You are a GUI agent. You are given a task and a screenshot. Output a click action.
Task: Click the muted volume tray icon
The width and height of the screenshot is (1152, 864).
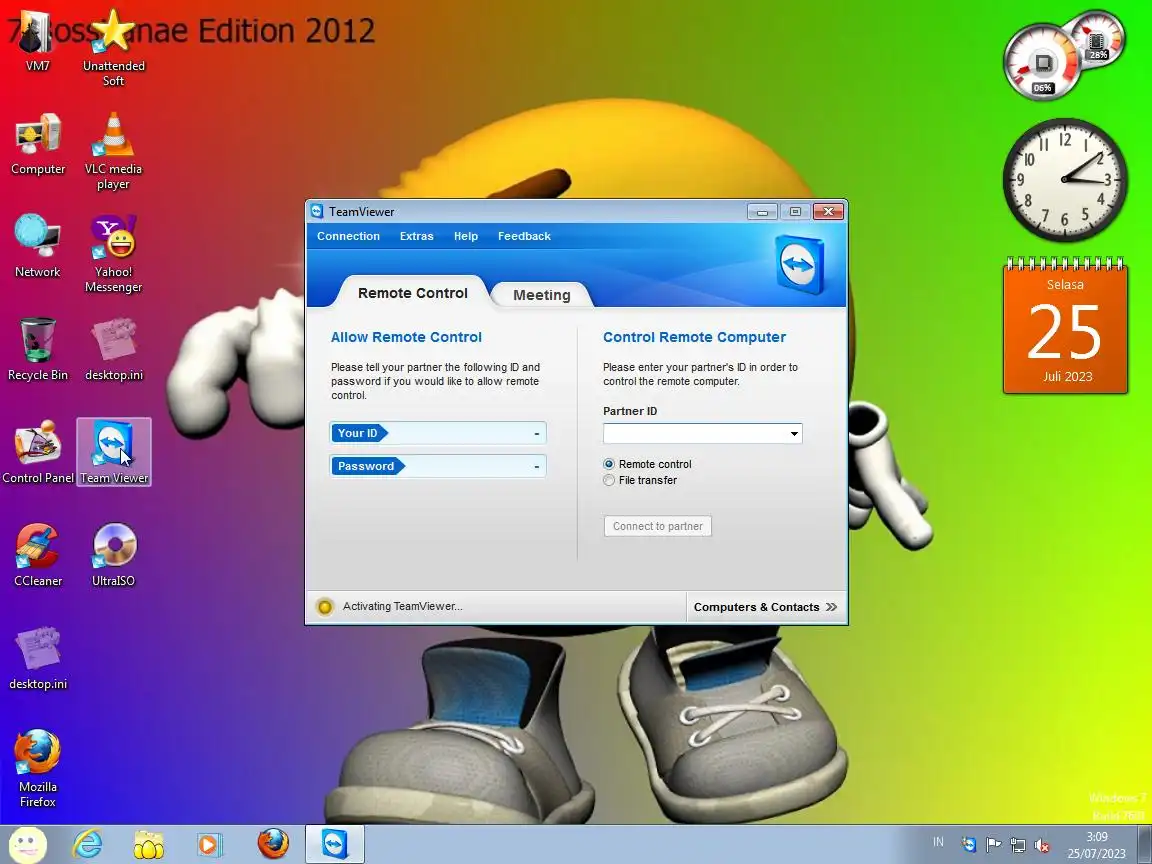(x=1041, y=845)
